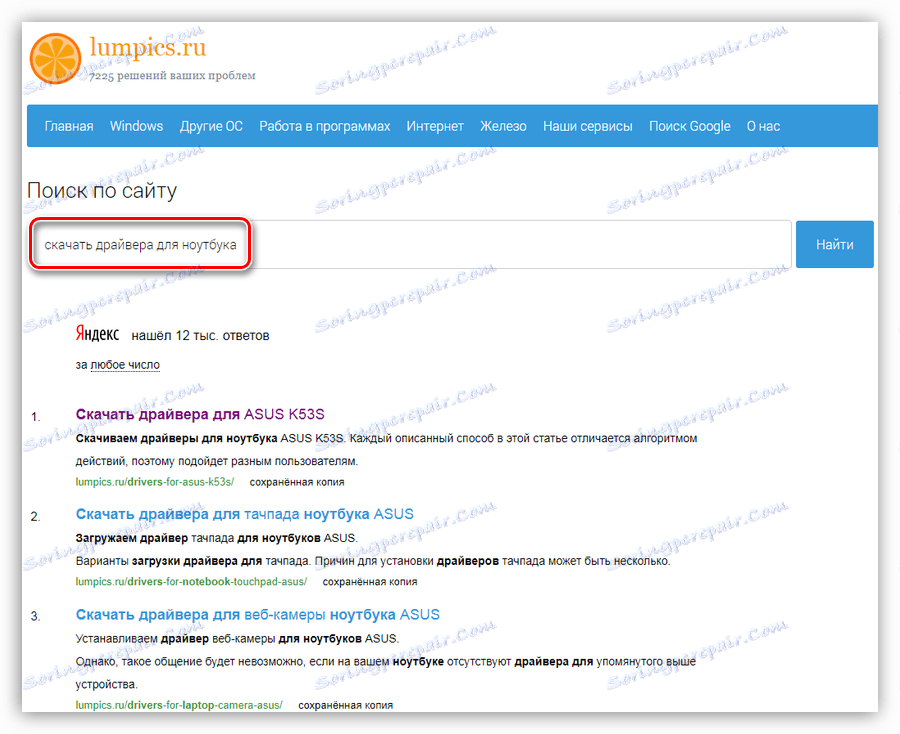The image size is (900, 734).
Task: Open the любое число date filter
Action: [125, 365]
